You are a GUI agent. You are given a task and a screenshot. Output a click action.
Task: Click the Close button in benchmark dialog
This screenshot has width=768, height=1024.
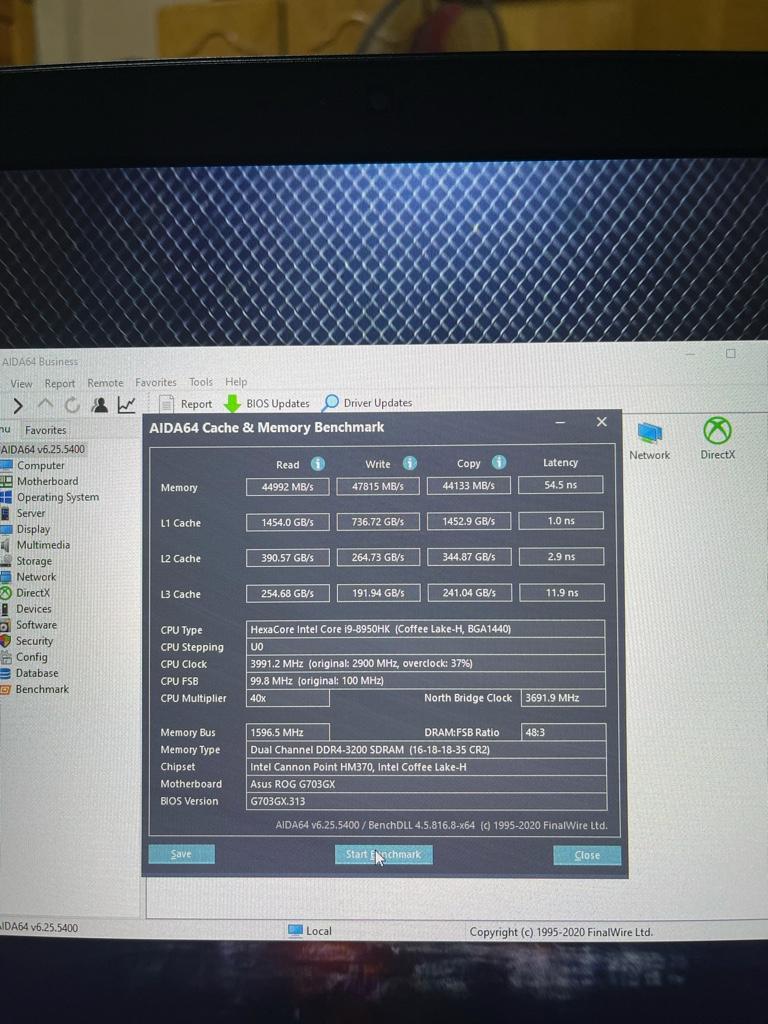pos(587,855)
